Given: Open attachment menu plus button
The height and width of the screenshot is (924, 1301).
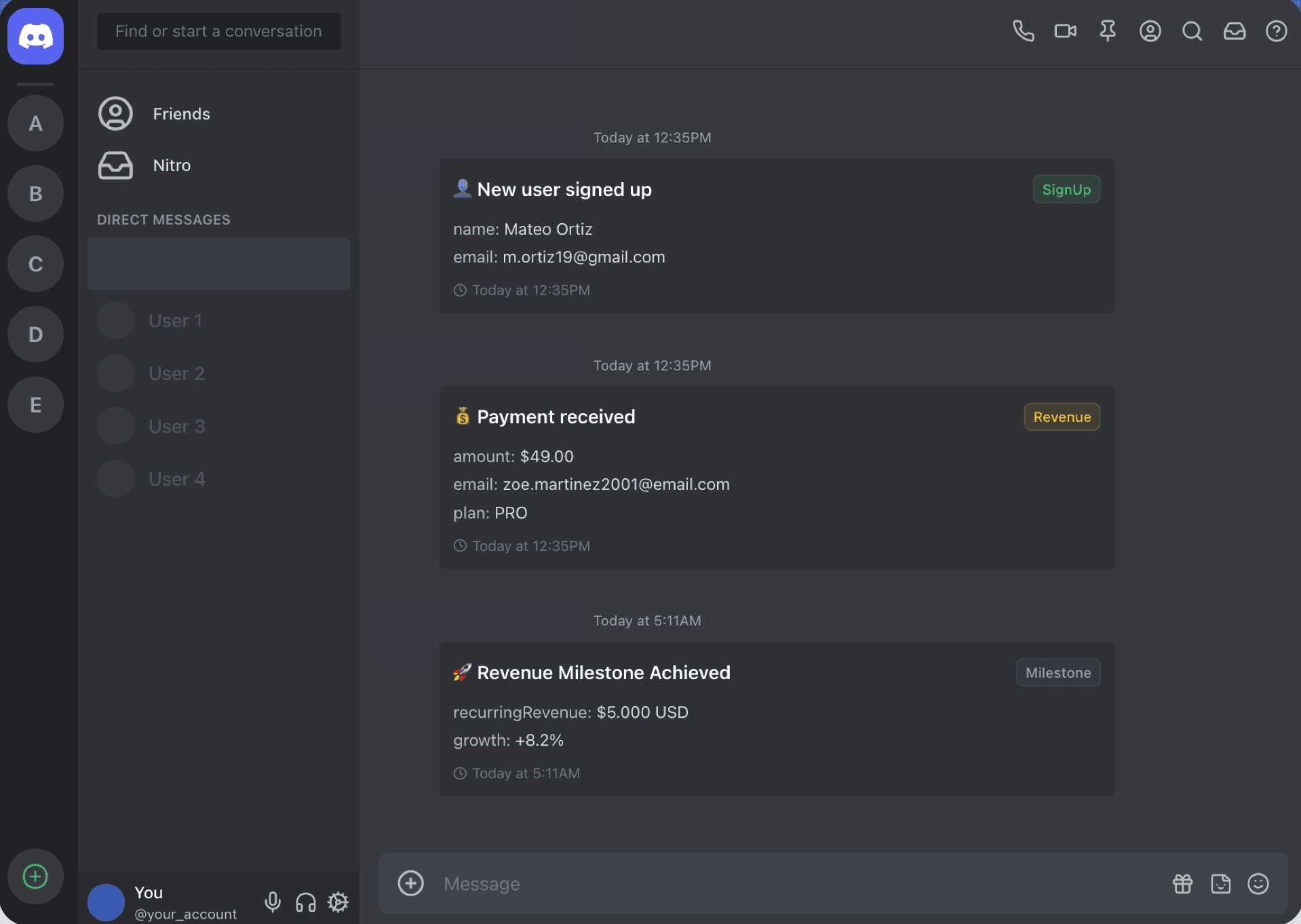Looking at the screenshot, I should pos(410,883).
